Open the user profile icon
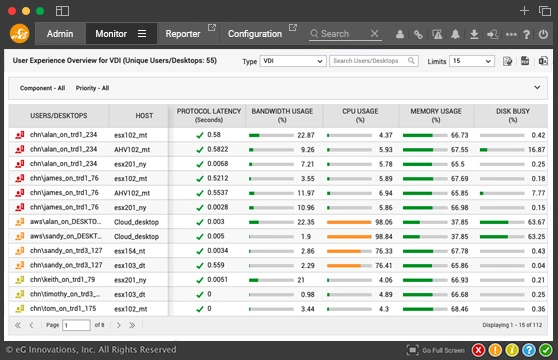558x360 pixels. click(400, 34)
